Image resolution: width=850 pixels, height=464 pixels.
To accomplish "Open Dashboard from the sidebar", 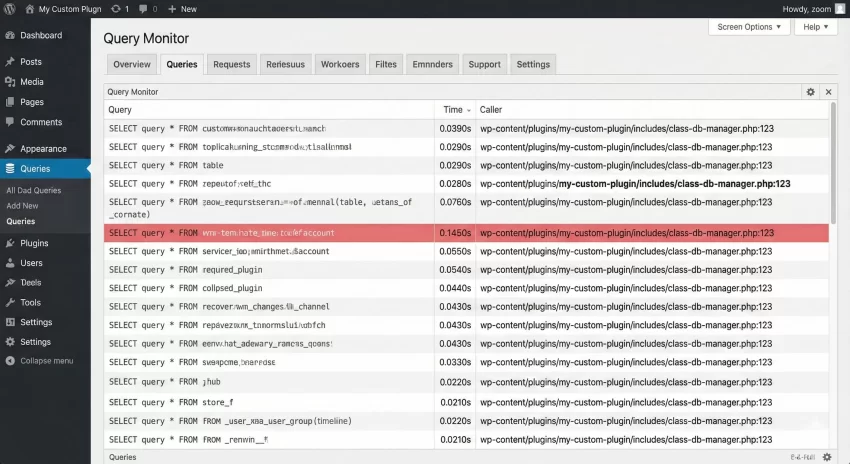I will [41, 35].
